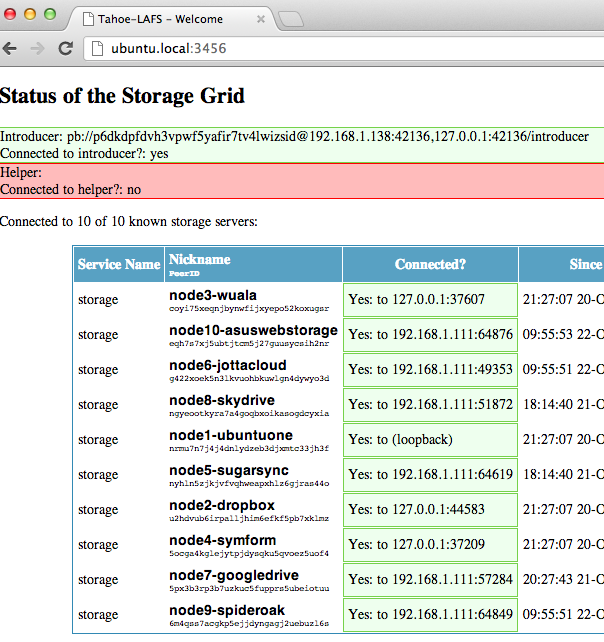The height and width of the screenshot is (642, 604).
Task: Click the Since time for node7-googledrive
Action: coord(563,580)
